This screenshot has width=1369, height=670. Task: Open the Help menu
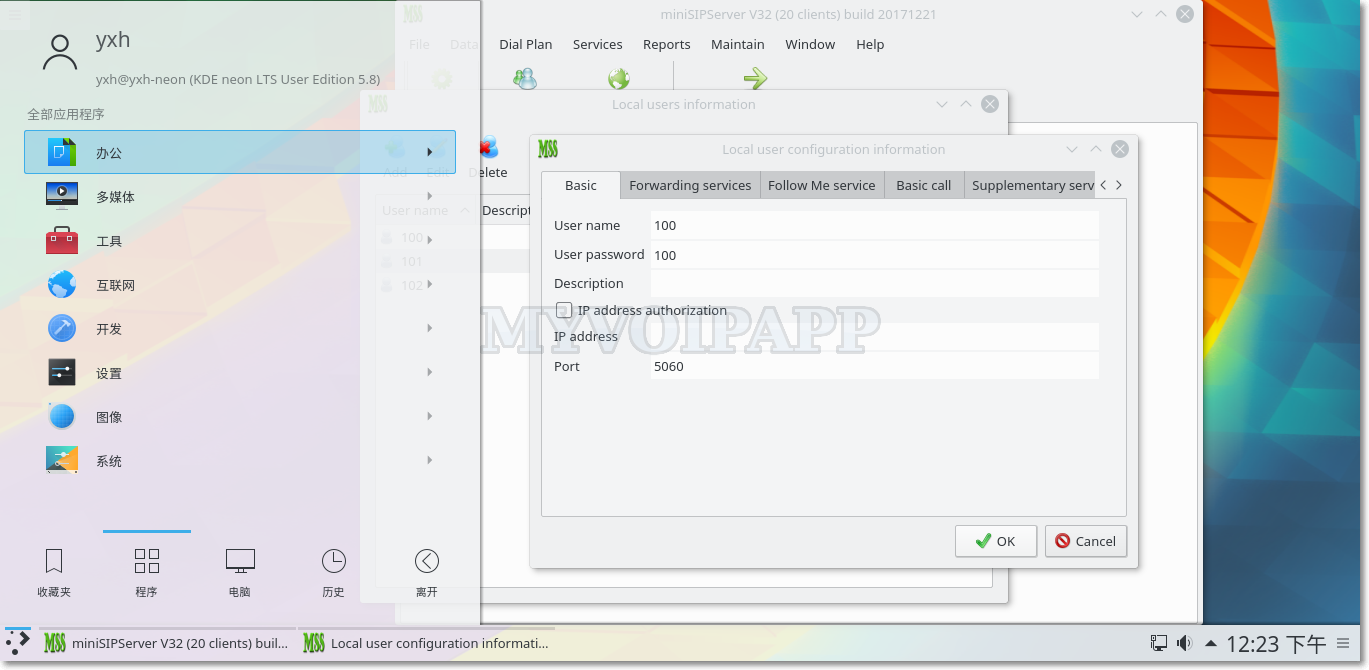point(870,44)
